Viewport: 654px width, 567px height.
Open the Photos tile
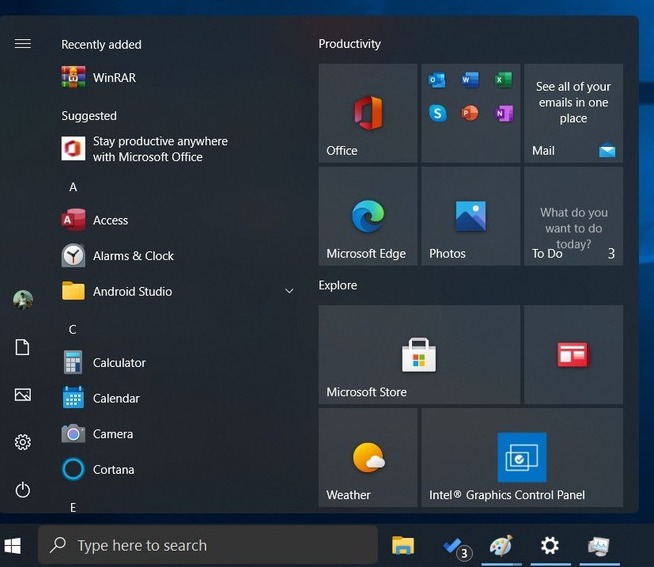click(x=470, y=216)
